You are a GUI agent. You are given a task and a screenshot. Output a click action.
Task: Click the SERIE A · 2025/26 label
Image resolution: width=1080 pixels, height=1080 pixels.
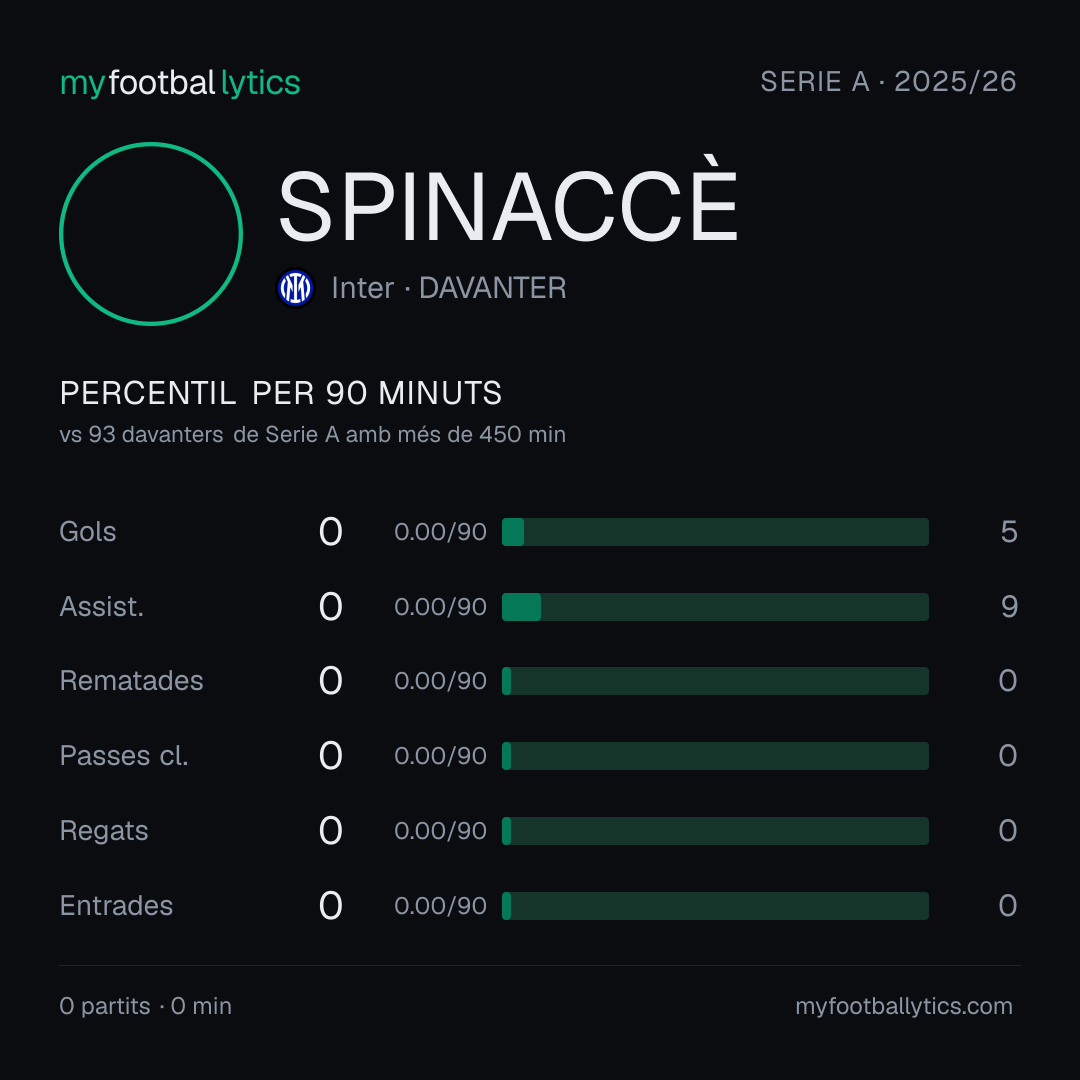889,81
